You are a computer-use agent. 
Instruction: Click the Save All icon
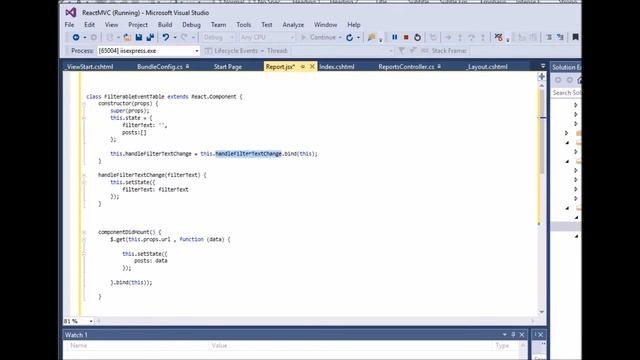pos(150,38)
